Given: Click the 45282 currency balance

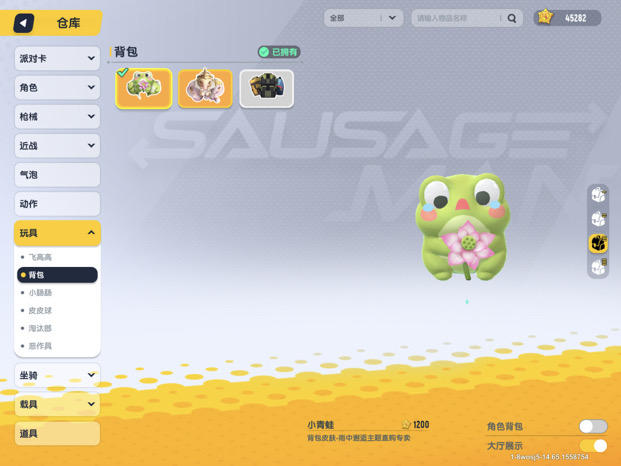Looking at the screenshot, I should point(575,18).
